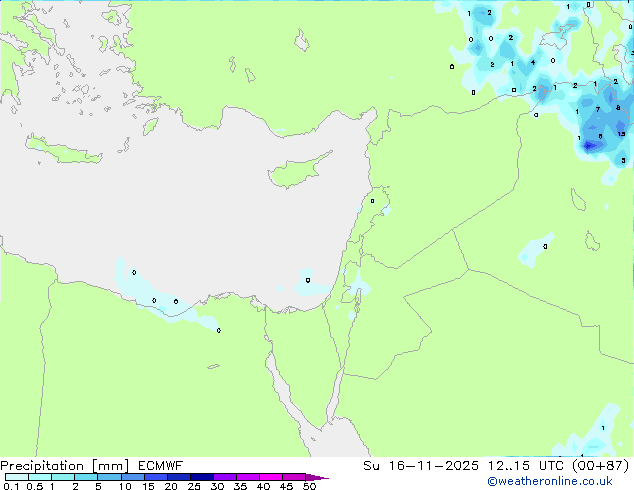The width and height of the screenshot is (634, 490).
Task: Click the 'Precipitation [mm]' title text
Action: (65, 466)
